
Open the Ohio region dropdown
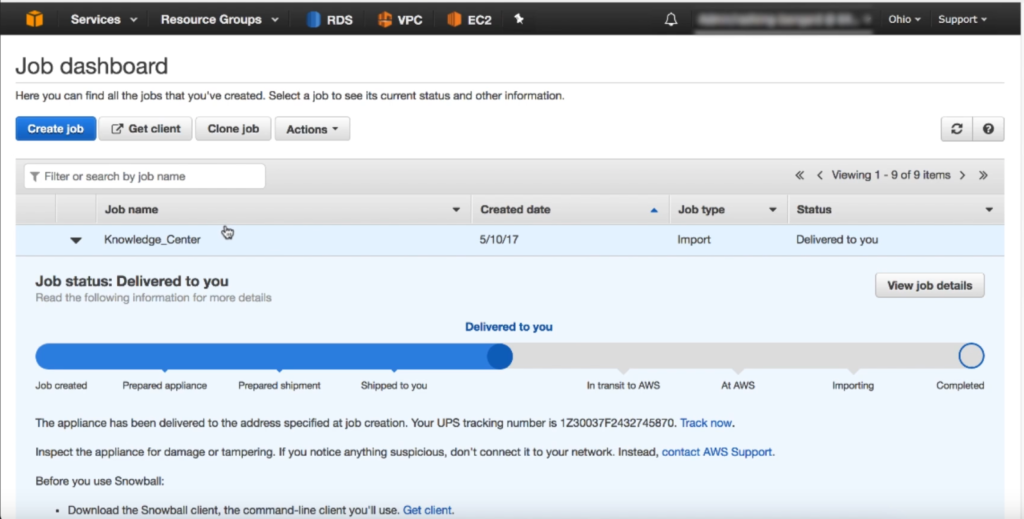click(x=904, y=19)
